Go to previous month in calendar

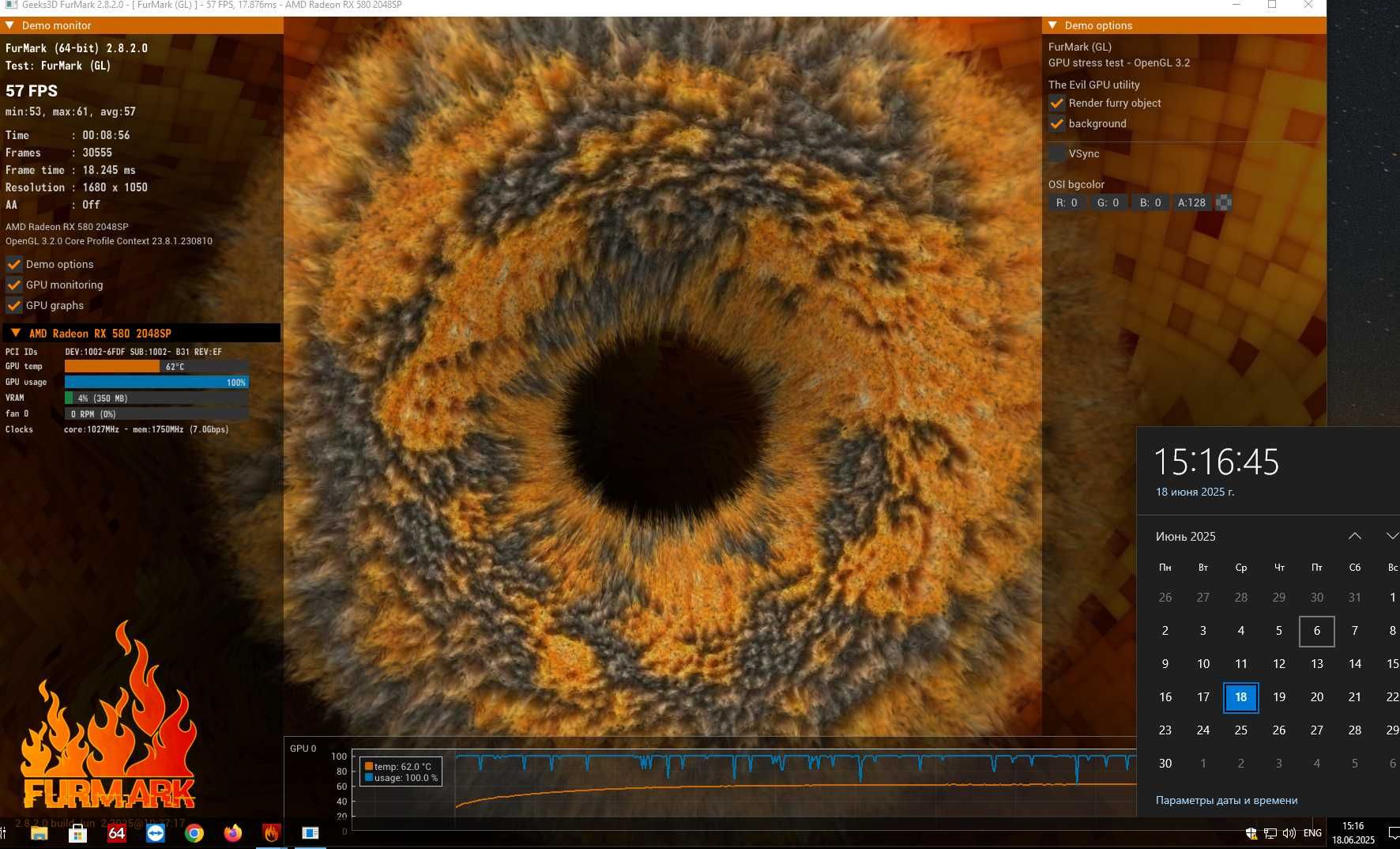pyautogui.click(x=1354, y=536)
